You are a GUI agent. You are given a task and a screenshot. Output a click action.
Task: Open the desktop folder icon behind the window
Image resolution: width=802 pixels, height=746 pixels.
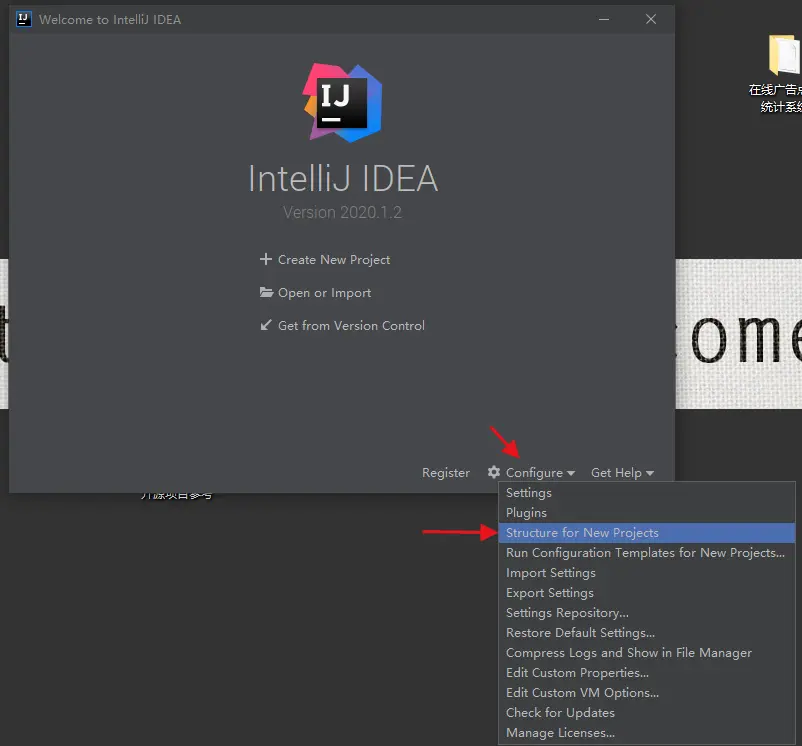click(784, 55)
